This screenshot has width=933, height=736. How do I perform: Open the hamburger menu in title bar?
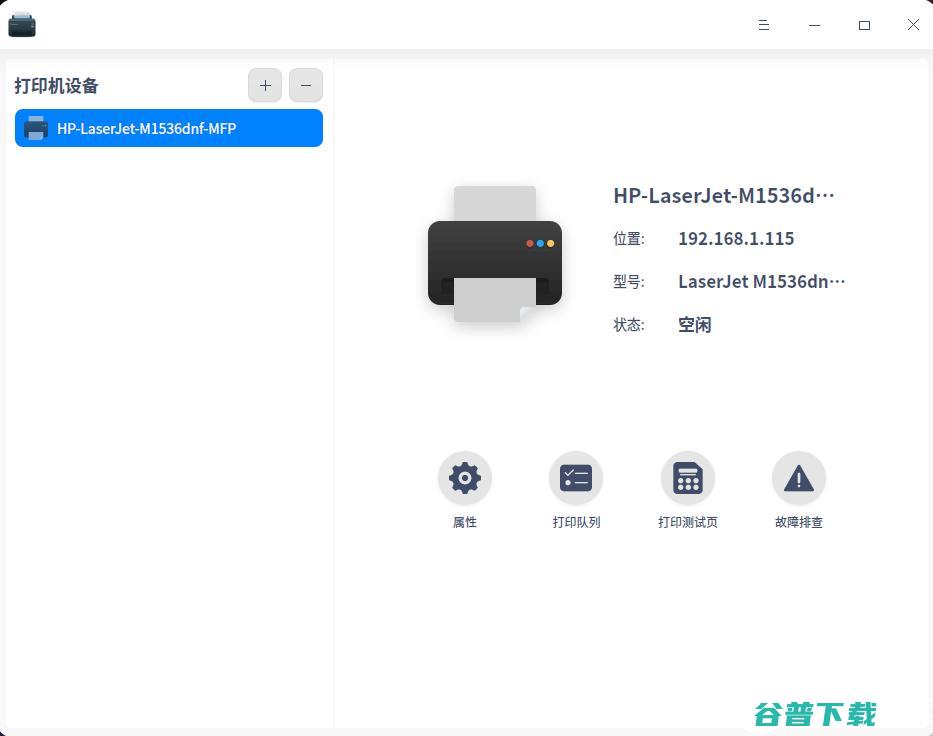(x=763, y=25)
